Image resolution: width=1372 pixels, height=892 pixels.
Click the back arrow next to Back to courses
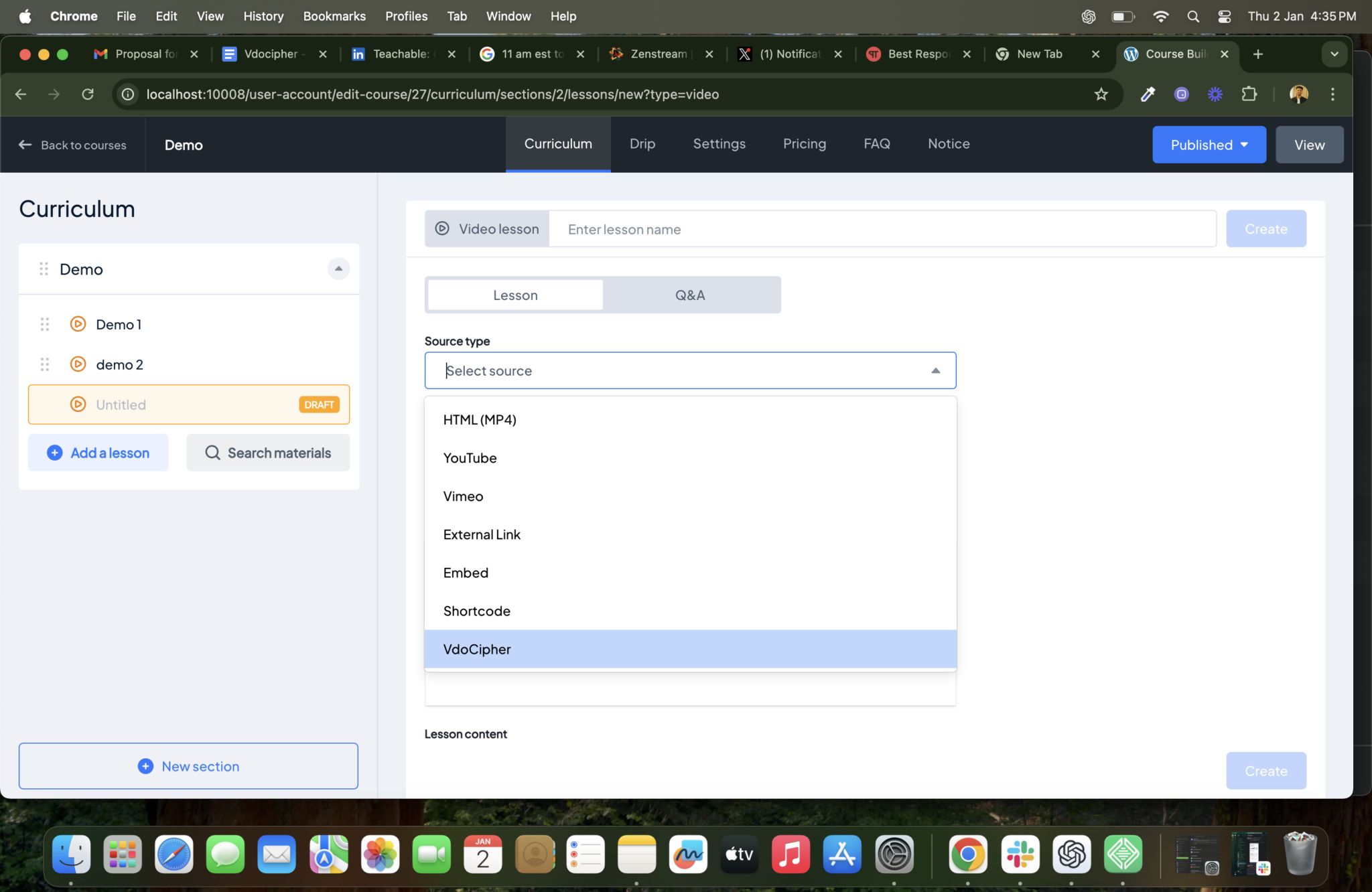coord(25,145)
